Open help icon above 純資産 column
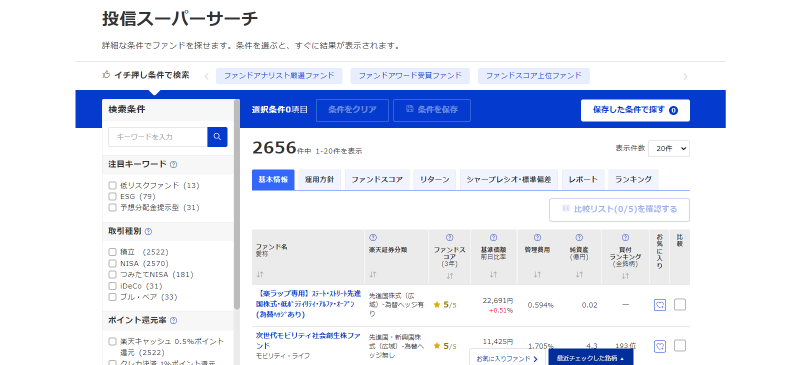The image size is (801, 365). point(579,237)
